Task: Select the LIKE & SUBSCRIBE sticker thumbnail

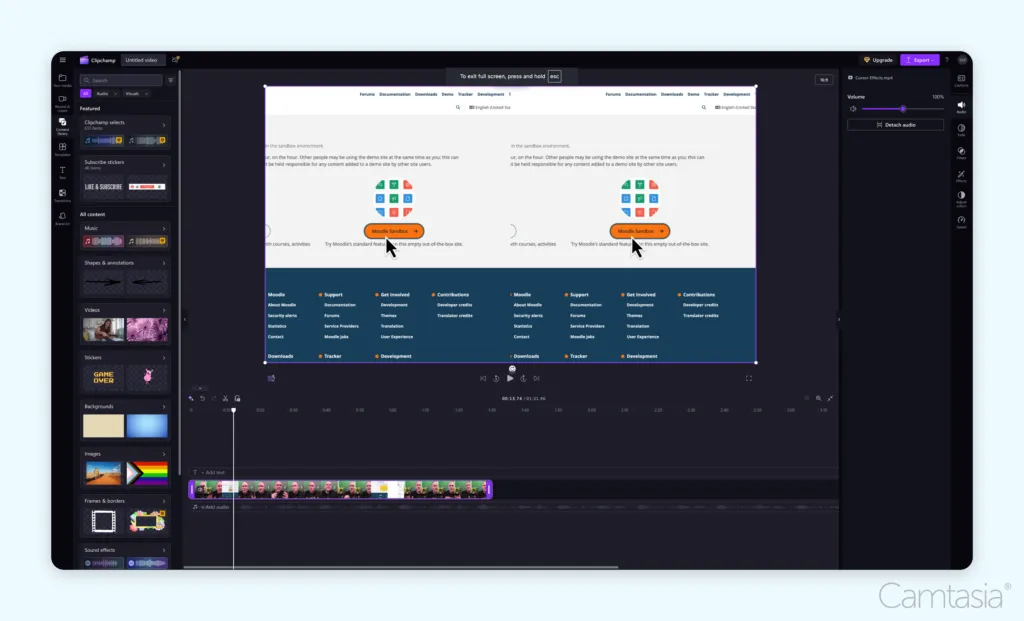Action: pos(103,187)
